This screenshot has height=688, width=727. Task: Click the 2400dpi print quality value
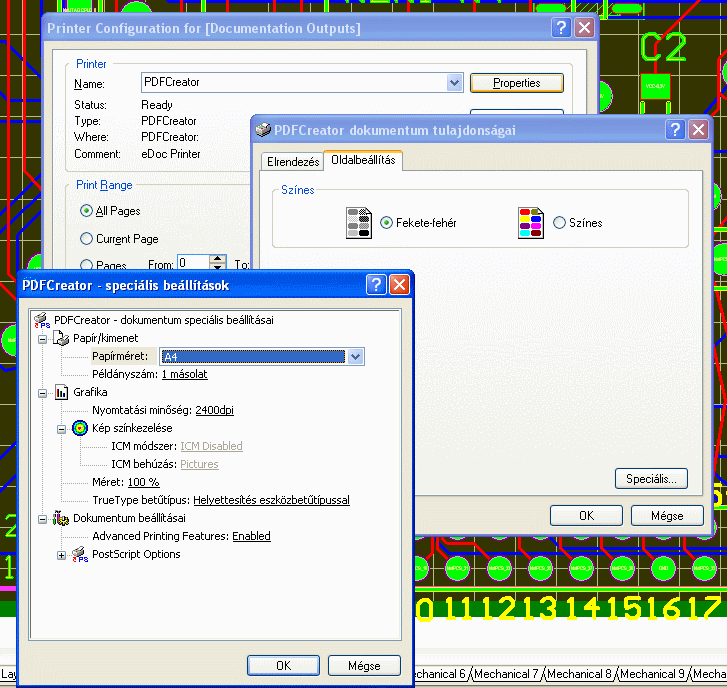click(x=214, y=410)
